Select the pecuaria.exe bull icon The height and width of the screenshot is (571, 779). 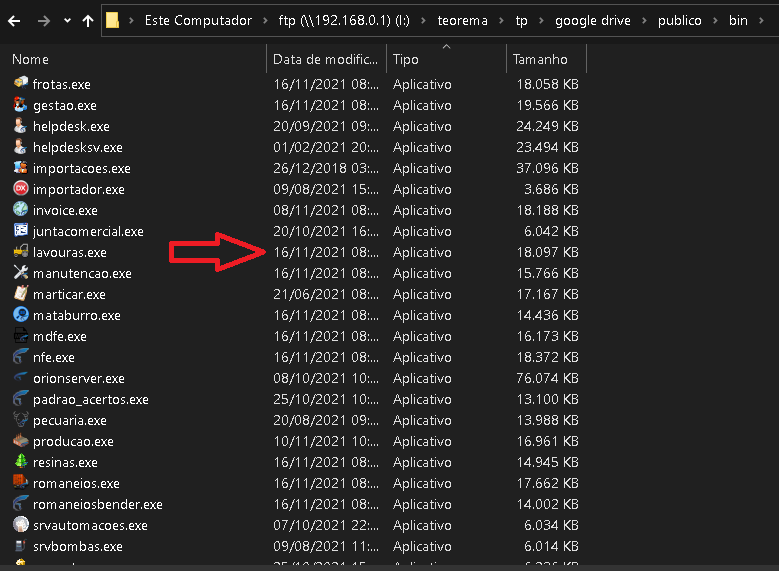tap(21, 419)
